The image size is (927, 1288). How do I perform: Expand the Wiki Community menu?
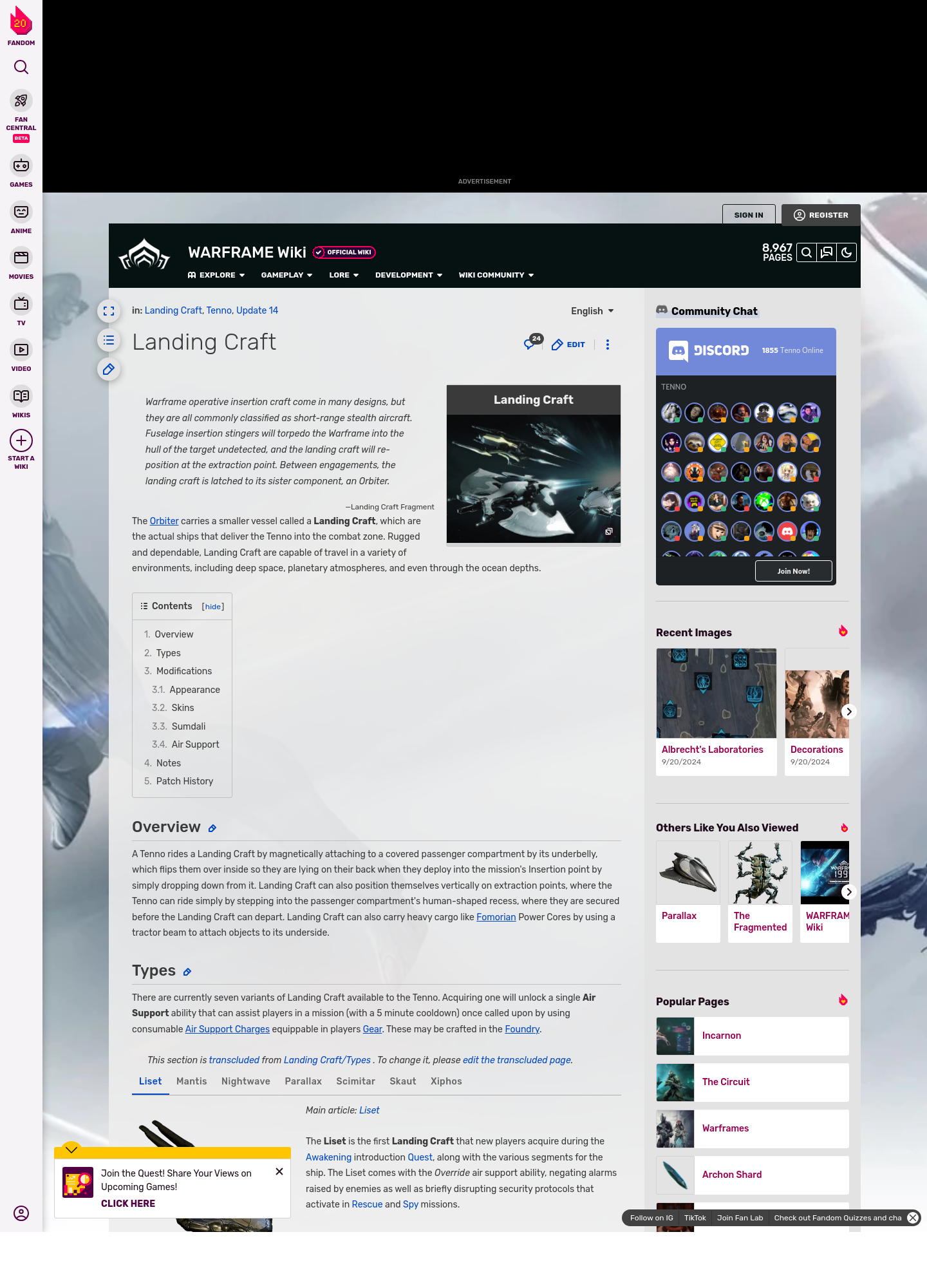496,275
